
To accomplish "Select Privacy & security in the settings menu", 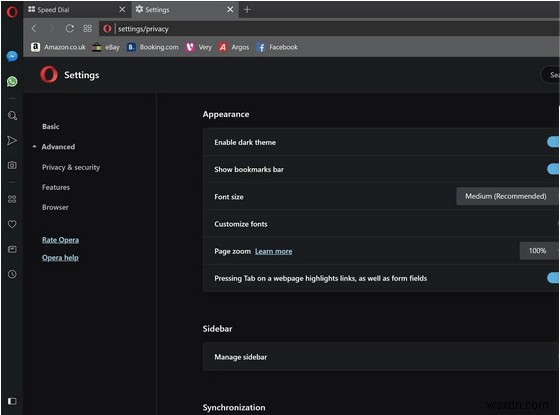I will click(x=71, y=167).
